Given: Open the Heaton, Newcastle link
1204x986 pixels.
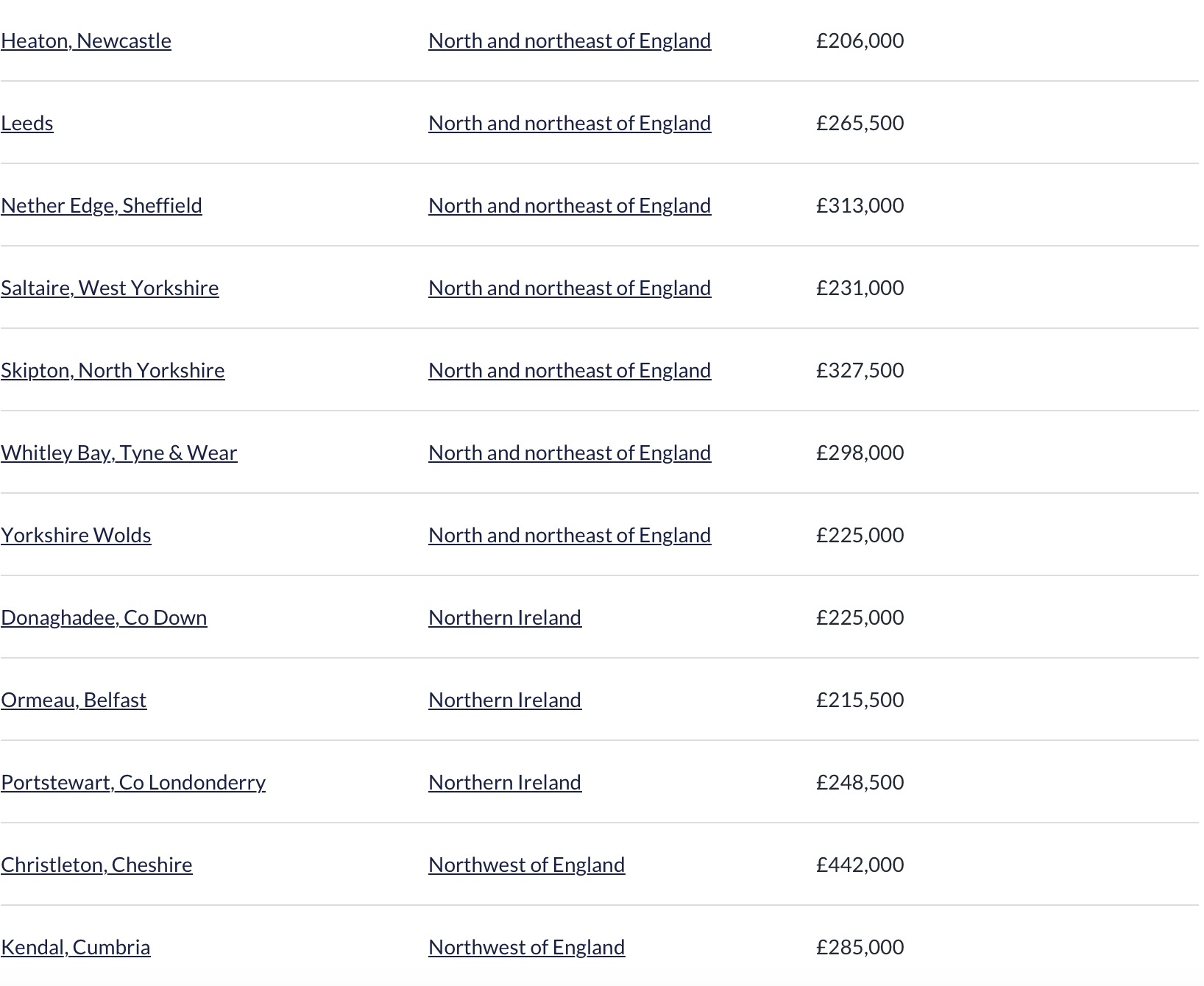Looking at the screenshot, I should click(x=86, y=40).
